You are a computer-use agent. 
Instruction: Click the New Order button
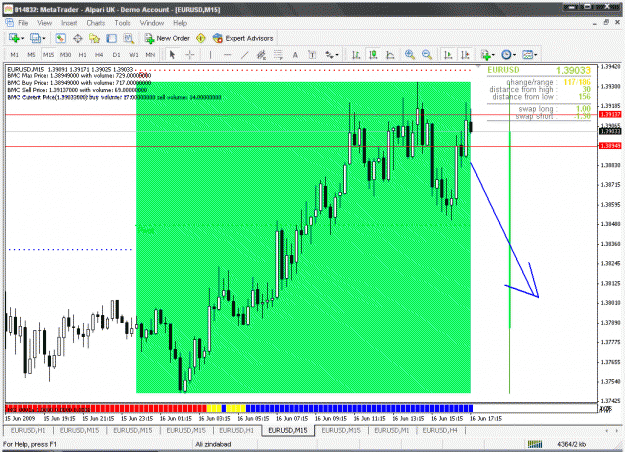coord(167,38)
